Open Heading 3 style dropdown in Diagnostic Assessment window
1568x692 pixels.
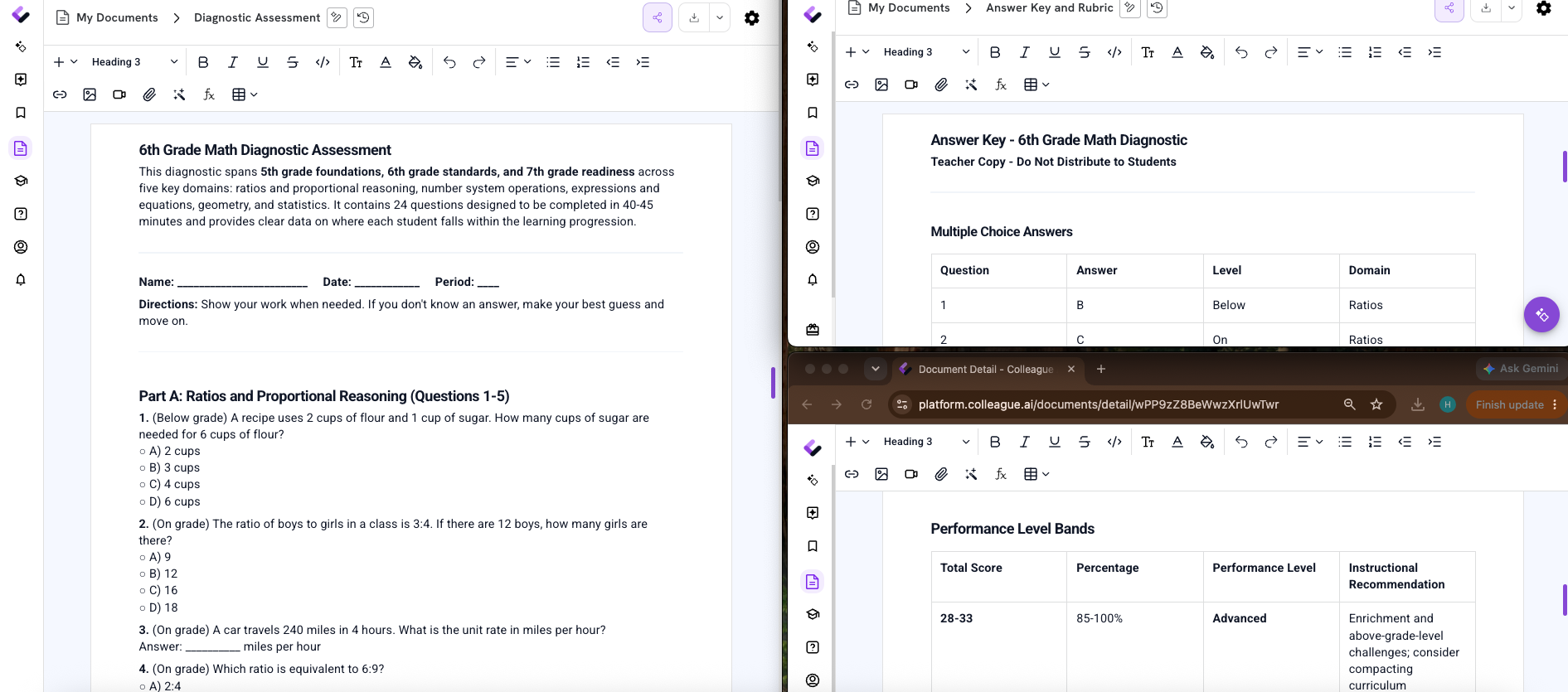tap(134, 62)
